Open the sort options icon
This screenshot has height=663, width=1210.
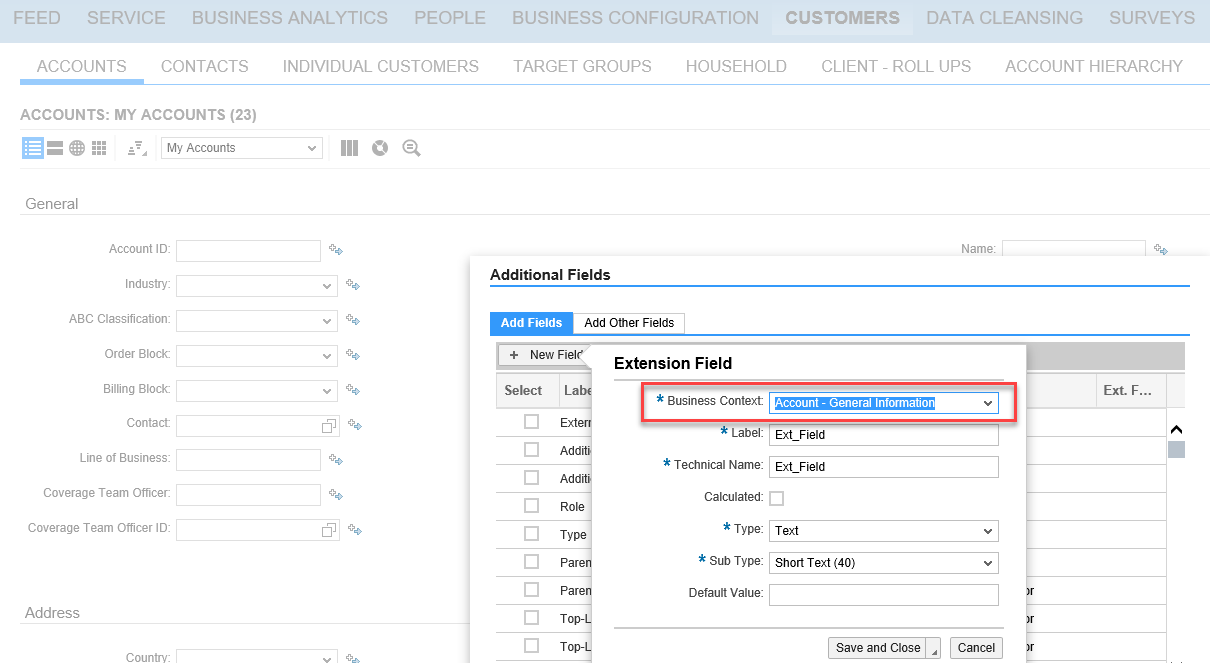pyautogui.click(x=137, y=148)
